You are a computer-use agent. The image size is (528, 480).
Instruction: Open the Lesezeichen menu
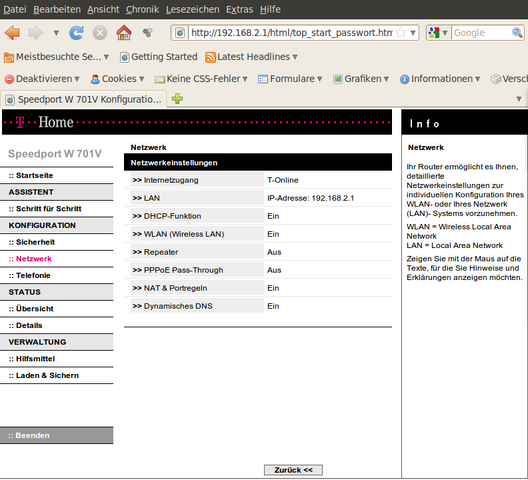click(192, 9)
